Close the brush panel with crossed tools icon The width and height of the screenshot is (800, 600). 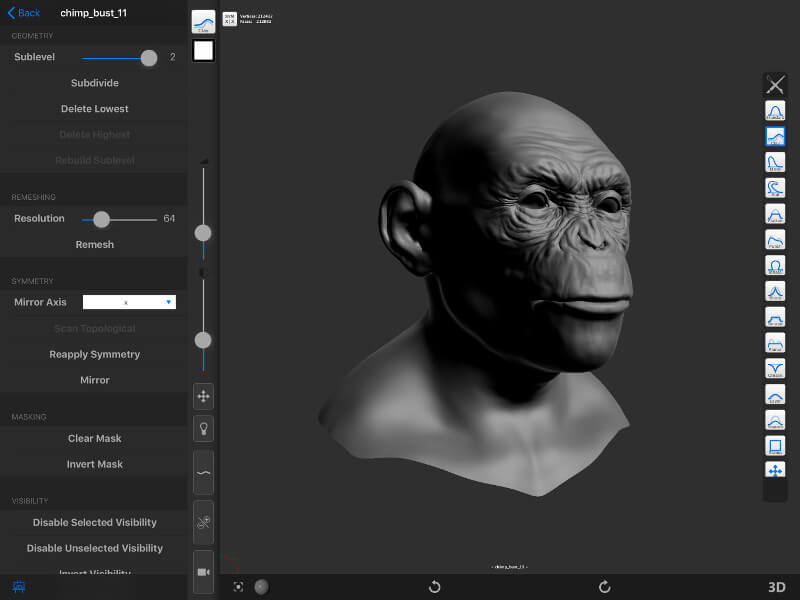775,85
